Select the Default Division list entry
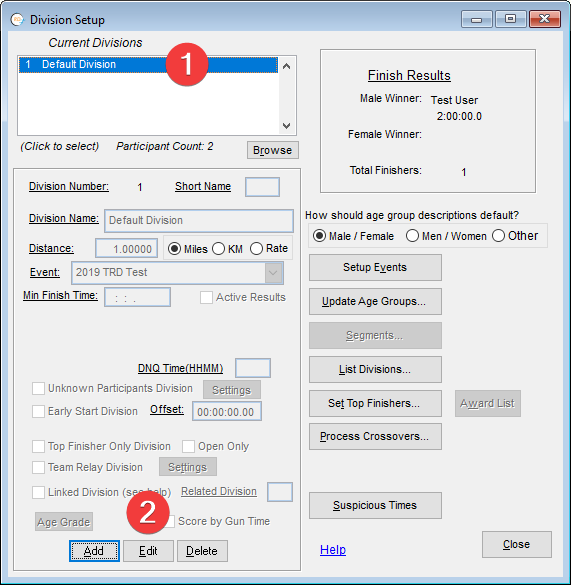Image resolution: width=571 pixels, height=585 pixels. pyautogui.click(x=148, y=65)
